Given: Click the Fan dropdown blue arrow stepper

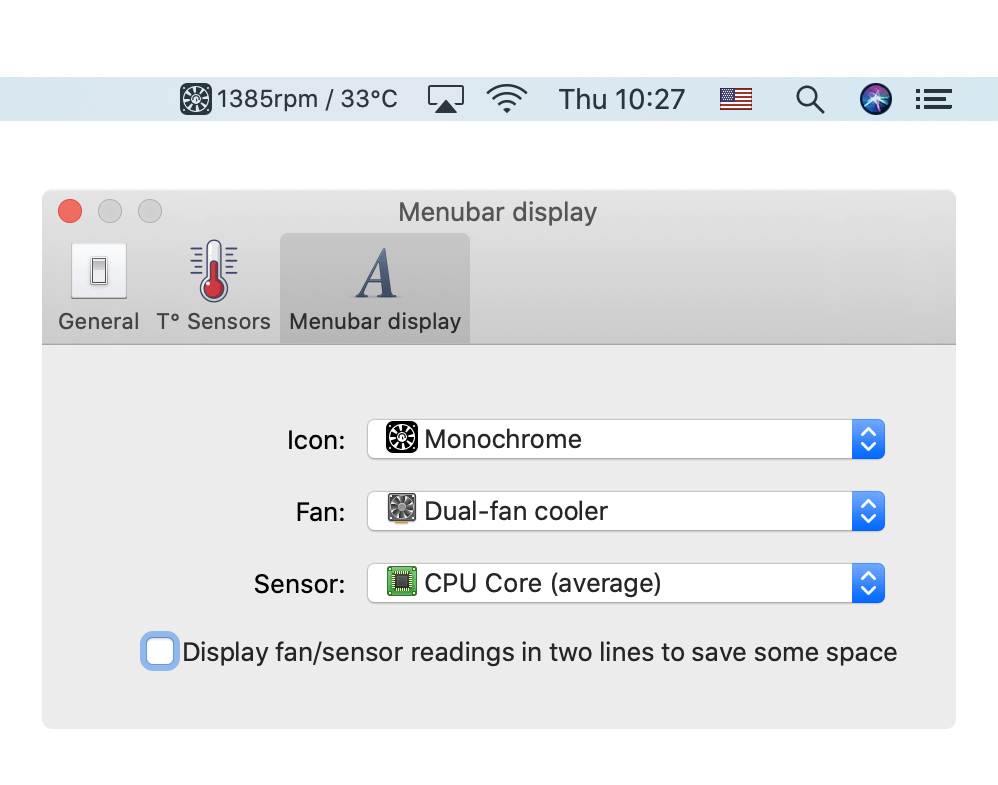Looking at the screenshot, I should (x=868, y=511).
